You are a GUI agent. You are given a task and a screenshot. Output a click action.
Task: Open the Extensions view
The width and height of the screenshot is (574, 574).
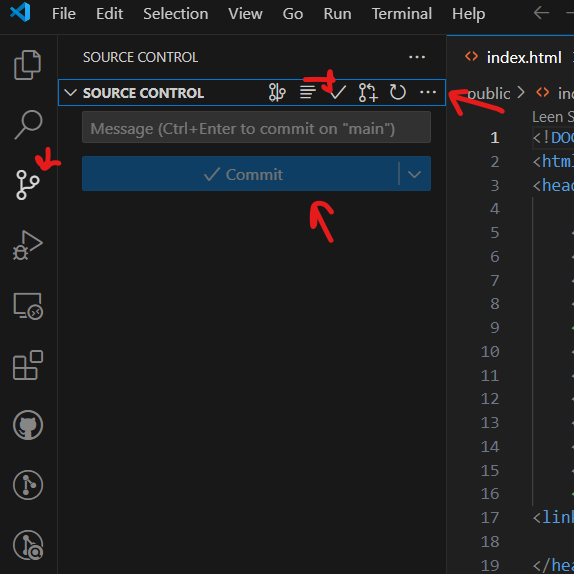(x=28, y=365)
